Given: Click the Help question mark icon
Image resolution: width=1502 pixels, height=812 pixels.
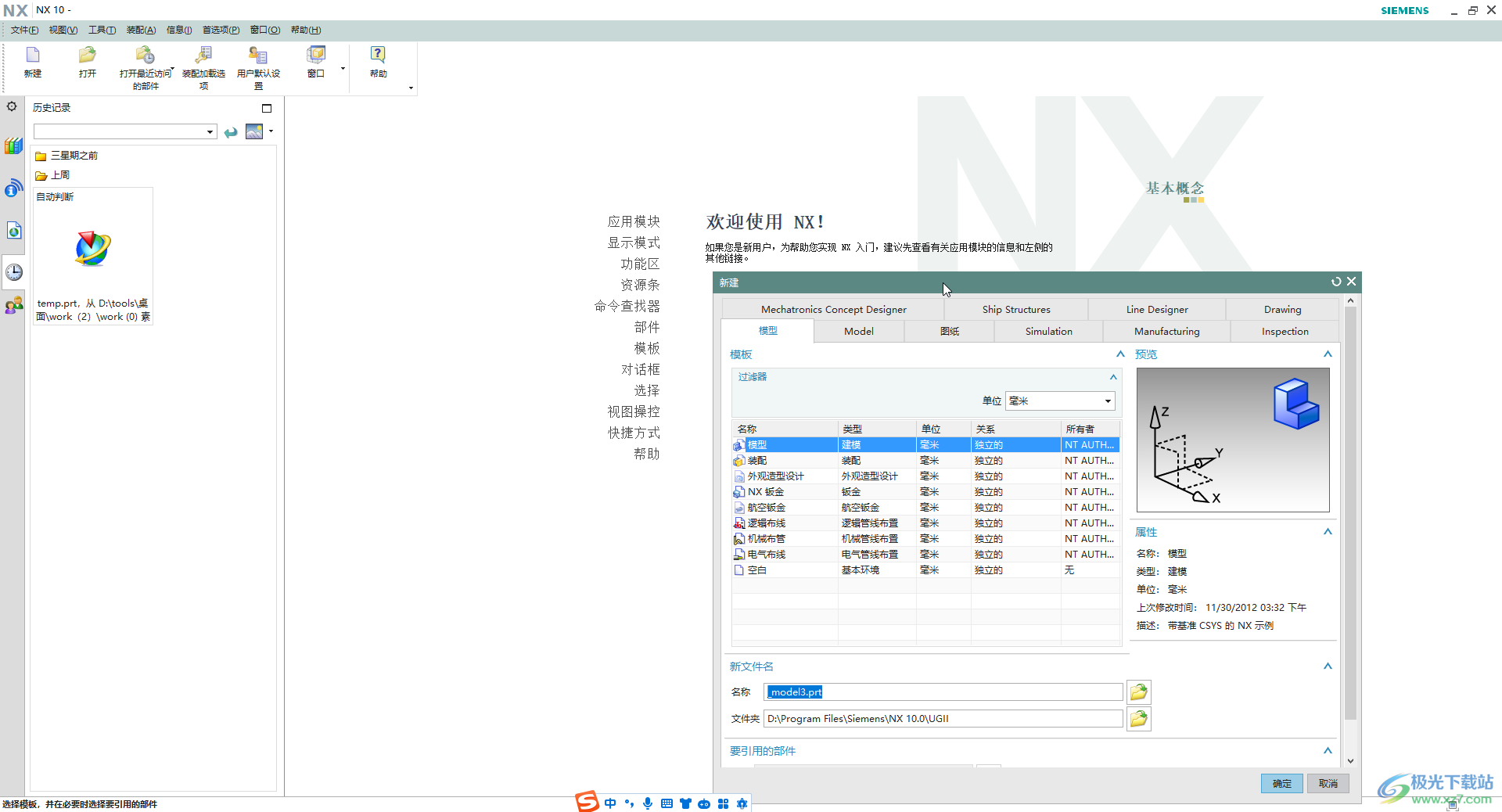Looking at the screenshot, I should (x=378, y=56).
